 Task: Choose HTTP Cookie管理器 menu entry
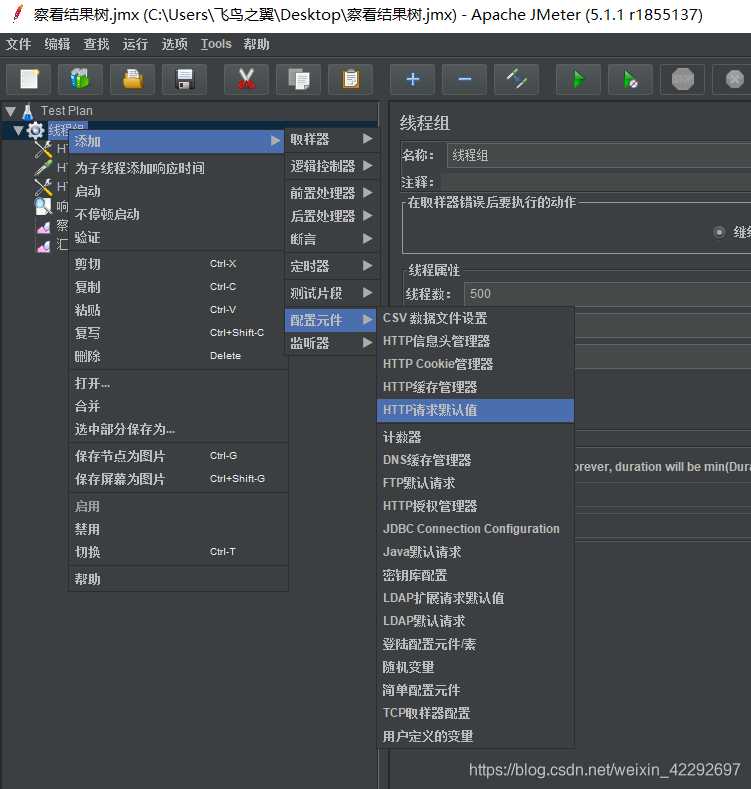(475, 364)
